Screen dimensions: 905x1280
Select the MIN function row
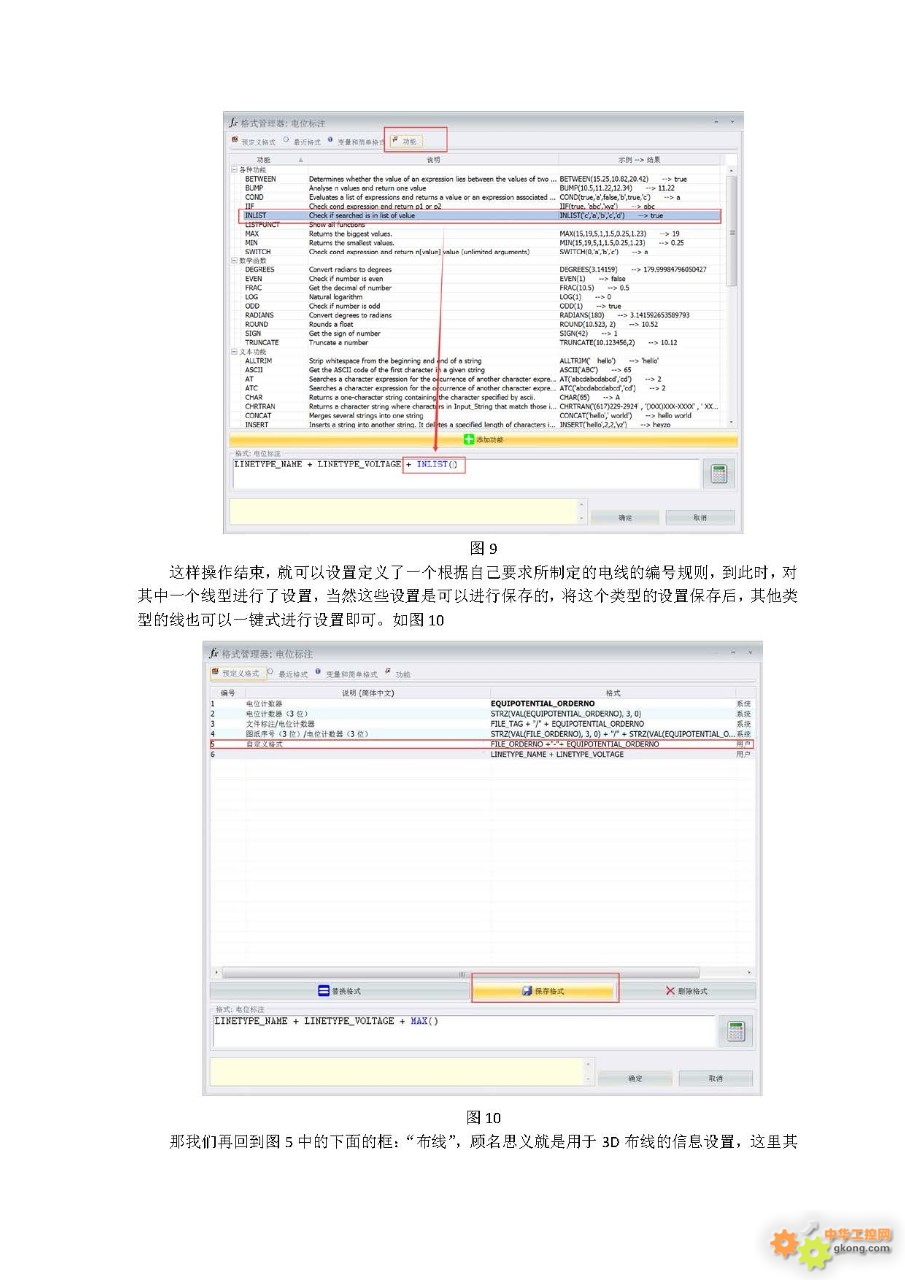tap(482, 243)
